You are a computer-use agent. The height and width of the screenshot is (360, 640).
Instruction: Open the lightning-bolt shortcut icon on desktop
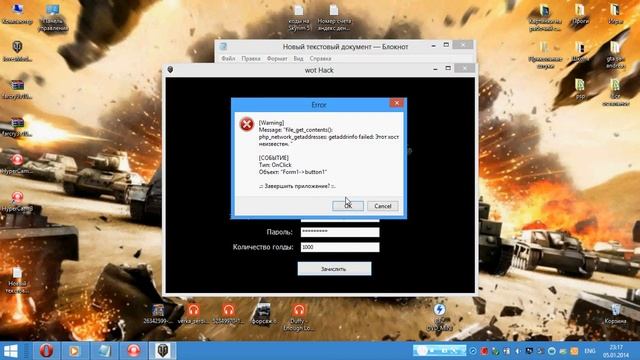[x=440, y=316]
